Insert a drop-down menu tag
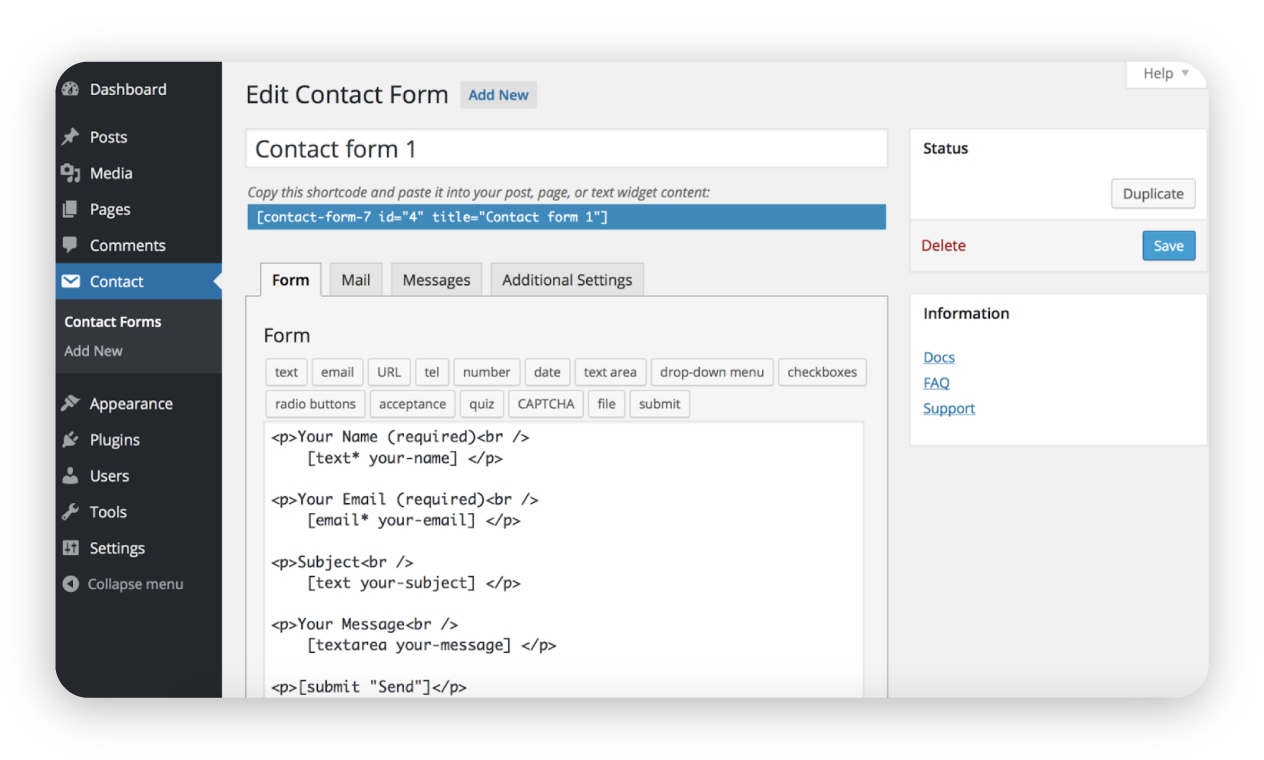Viewport: 1264px width, 760px height. (x=711, y=372)
